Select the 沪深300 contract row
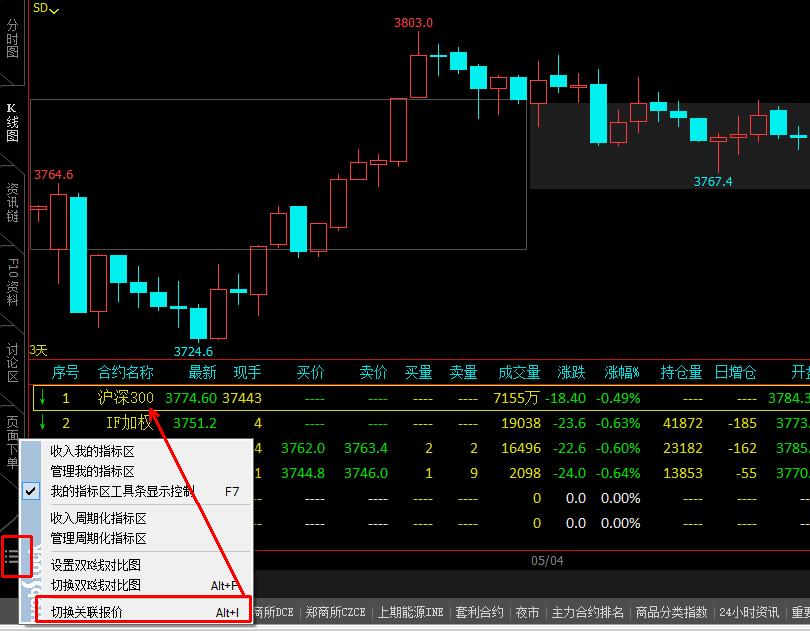The width and height of the screenshot is (810, 631). 126,398
